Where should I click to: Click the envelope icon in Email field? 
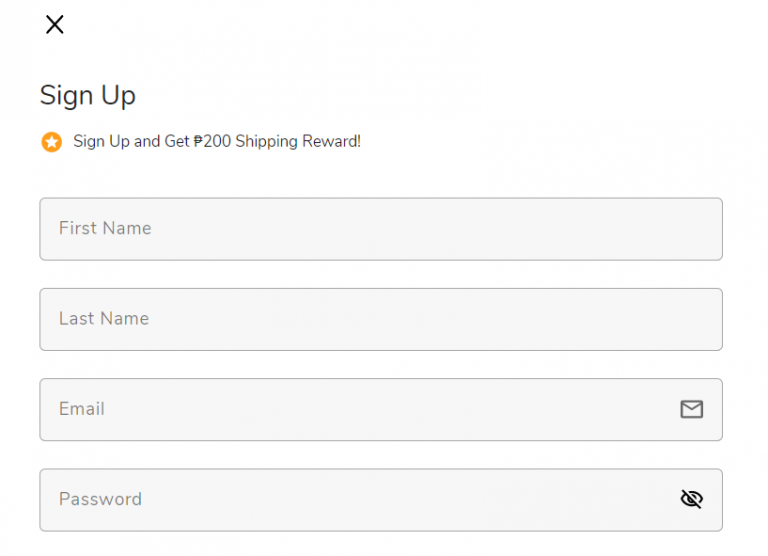click(691, 409)
